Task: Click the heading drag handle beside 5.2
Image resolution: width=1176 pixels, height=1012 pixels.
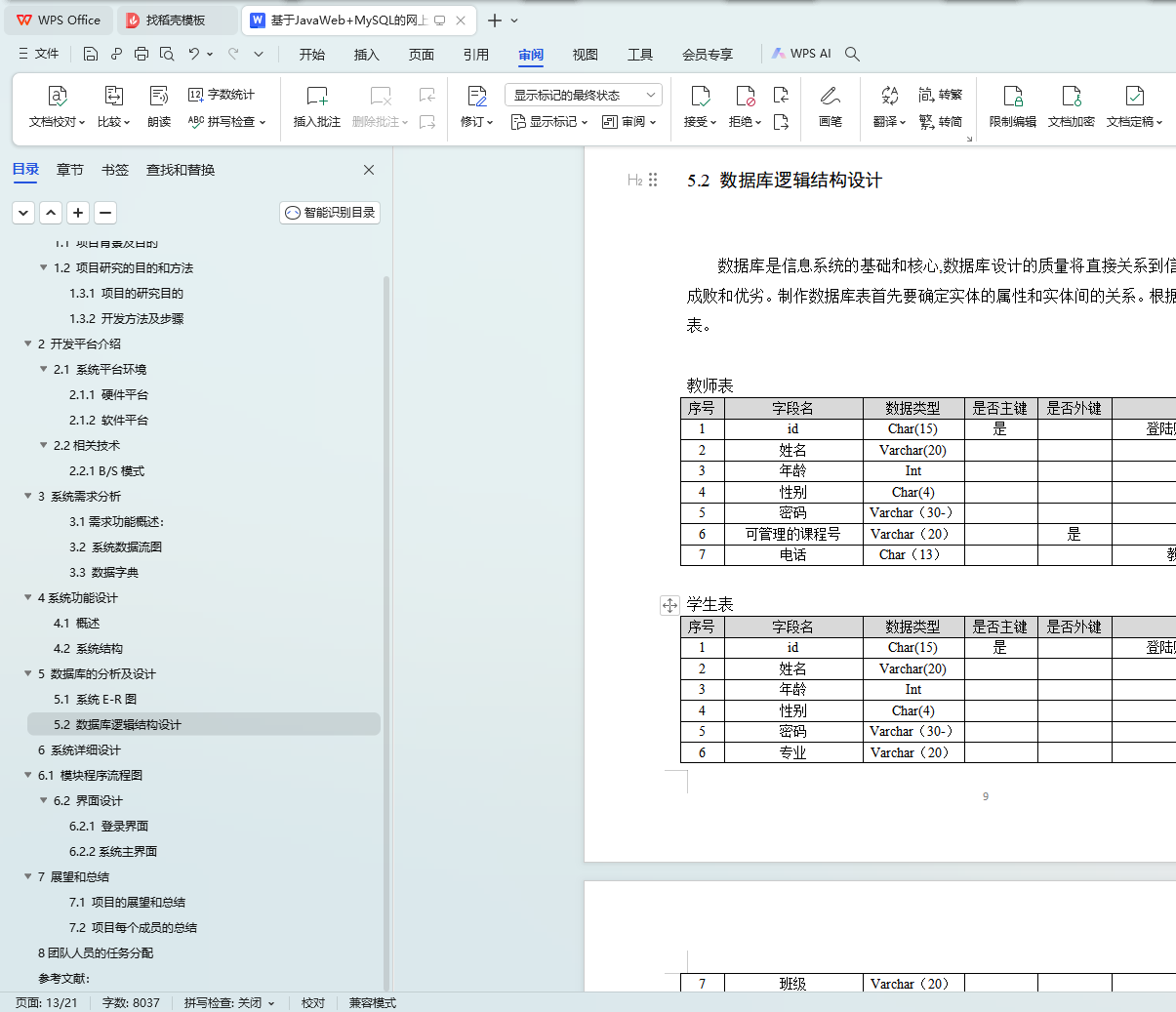Action: (653, 180)
